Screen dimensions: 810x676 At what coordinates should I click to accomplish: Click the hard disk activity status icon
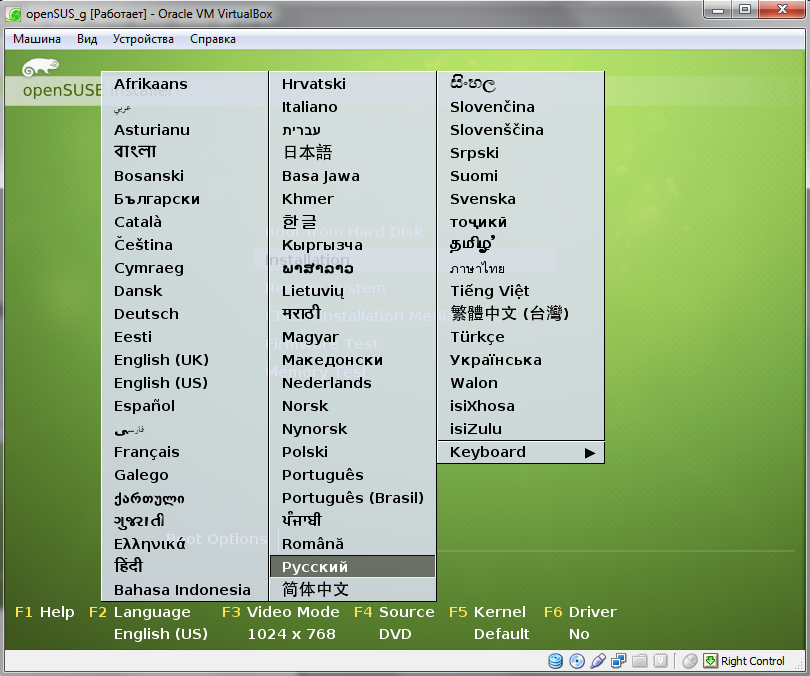(x=555, y=661)
